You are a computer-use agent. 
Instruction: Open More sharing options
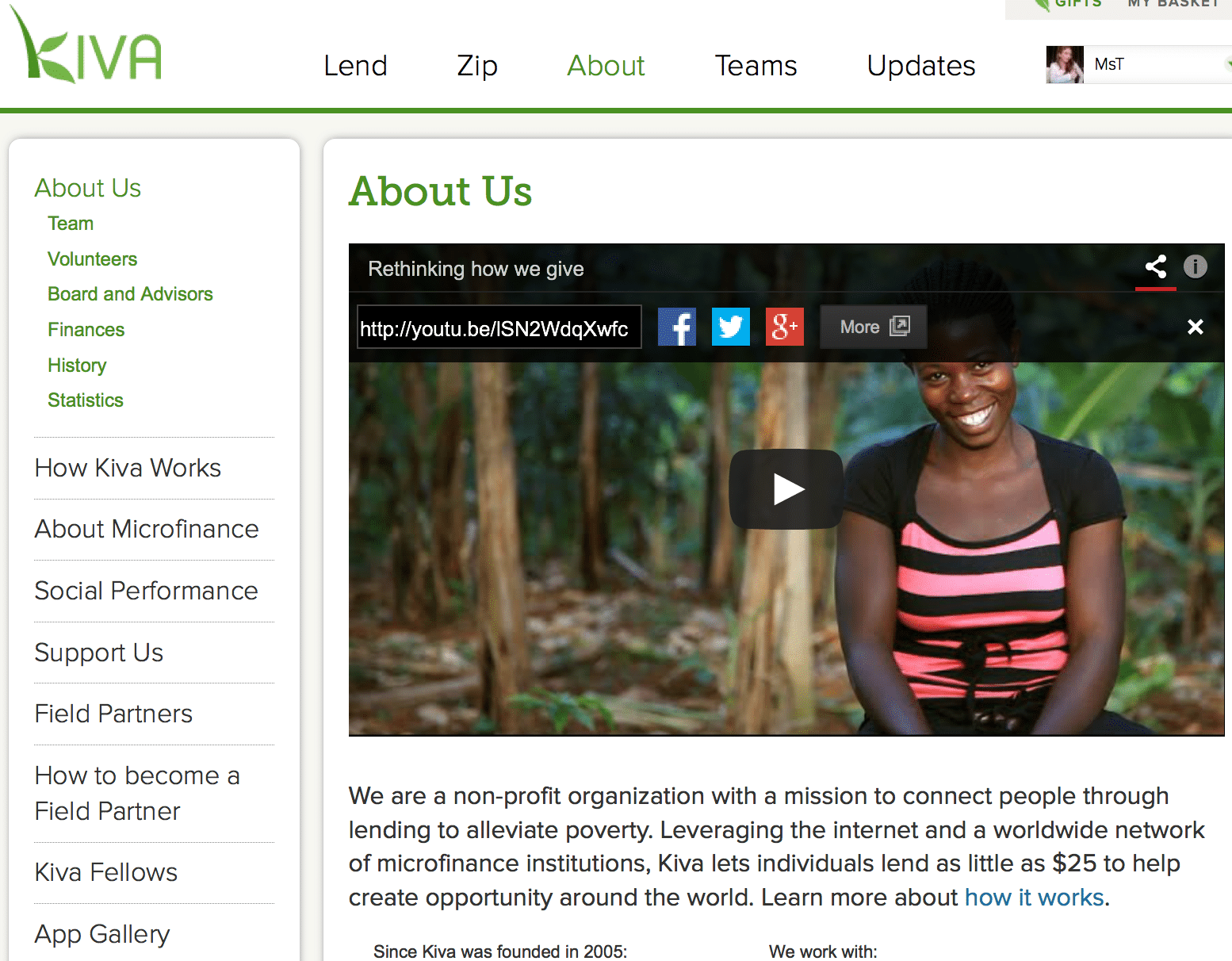tap(874, 327)
